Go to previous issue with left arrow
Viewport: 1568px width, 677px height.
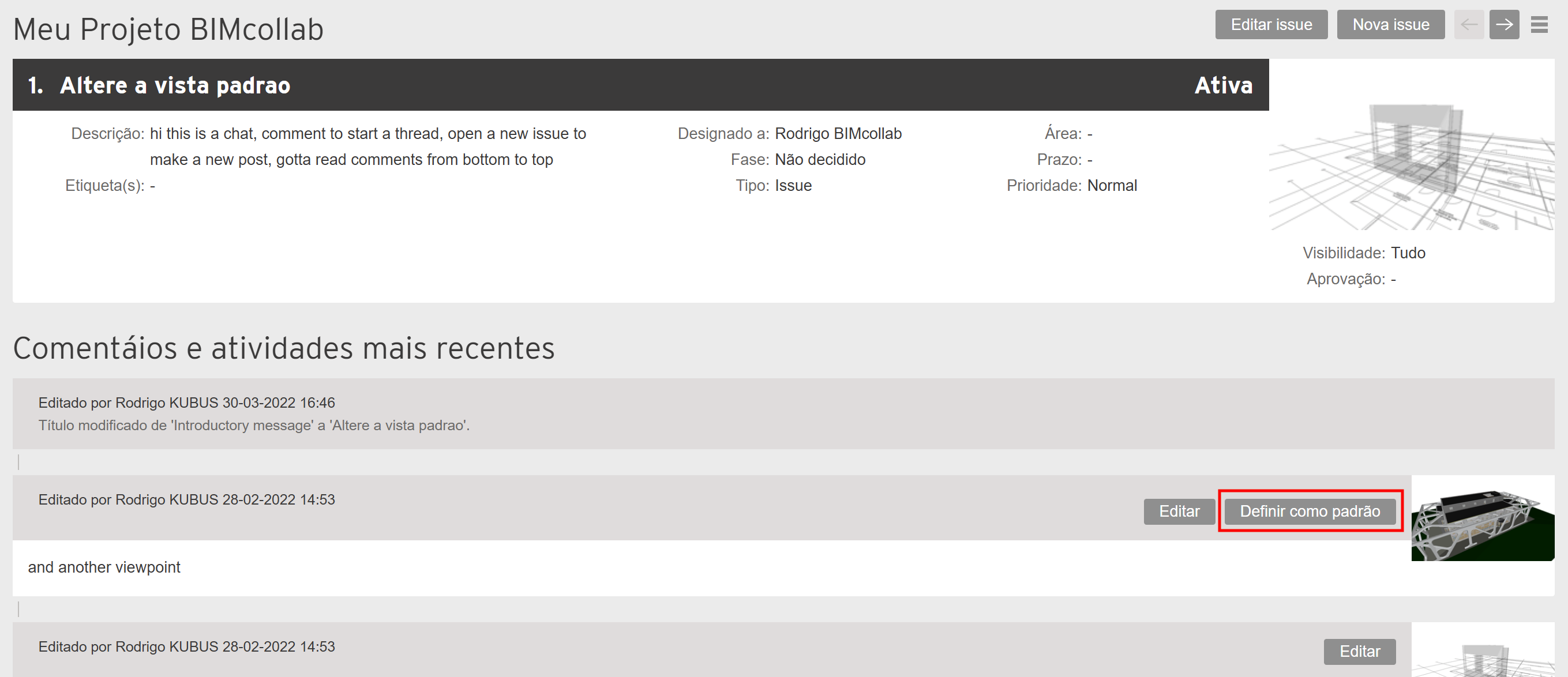click(x=1468, y=24)
